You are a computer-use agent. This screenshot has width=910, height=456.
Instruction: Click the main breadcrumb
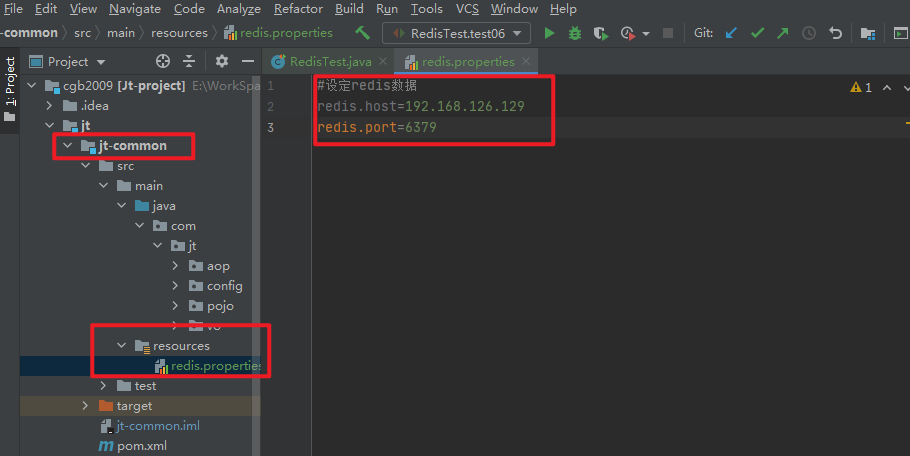121,33
